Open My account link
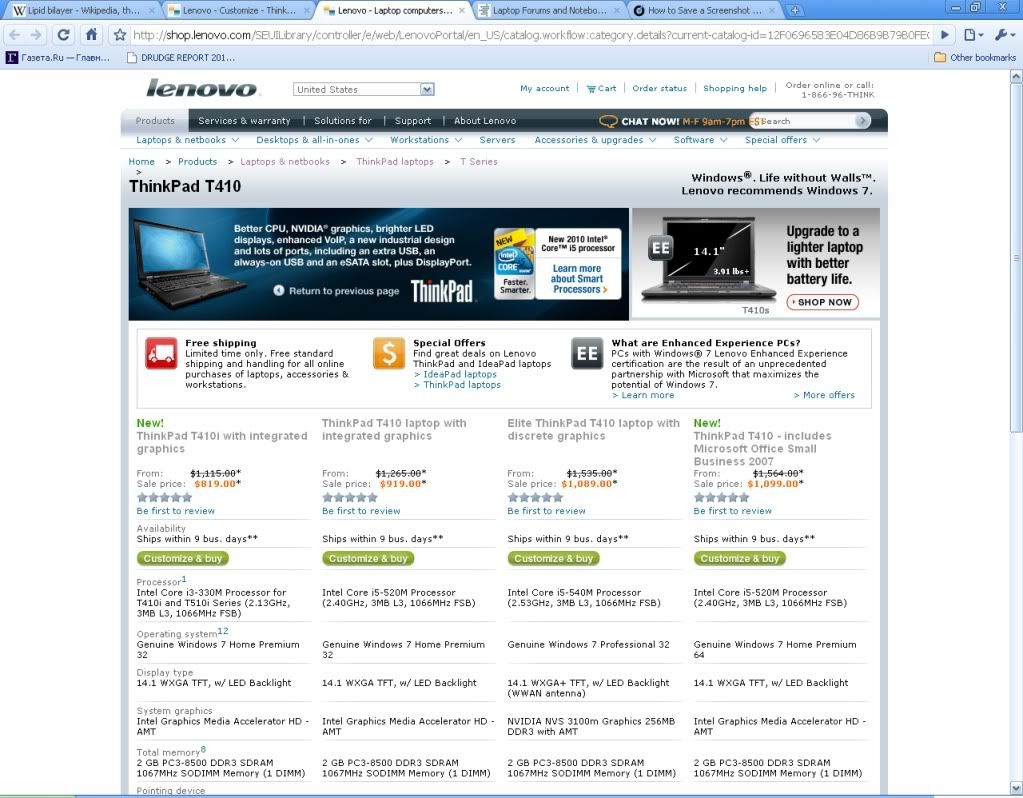Viewport: 1023px width, 798px height. (x=544, y=88)
